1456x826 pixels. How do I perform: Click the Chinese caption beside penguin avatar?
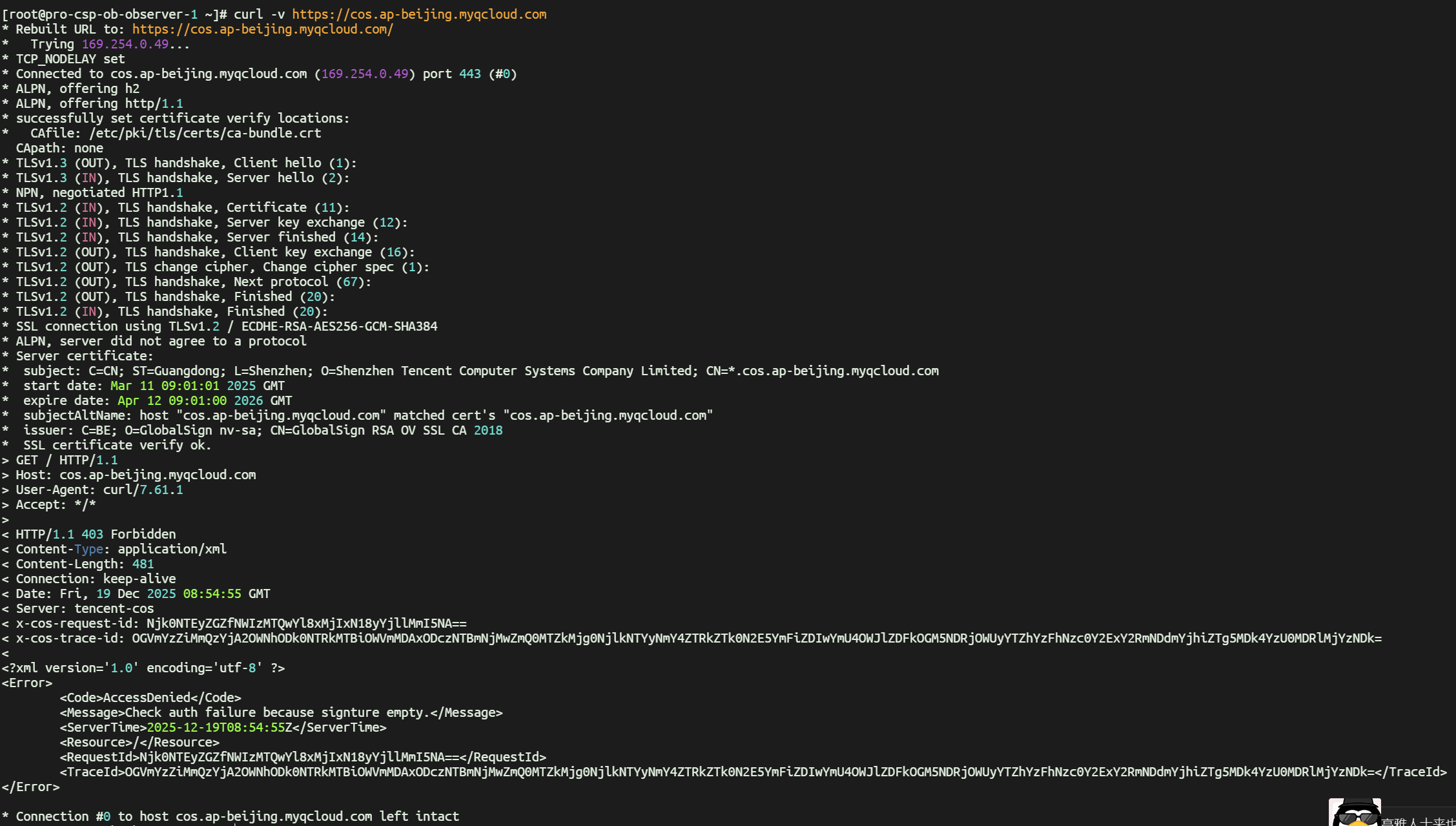click(x=1418, y=821)
